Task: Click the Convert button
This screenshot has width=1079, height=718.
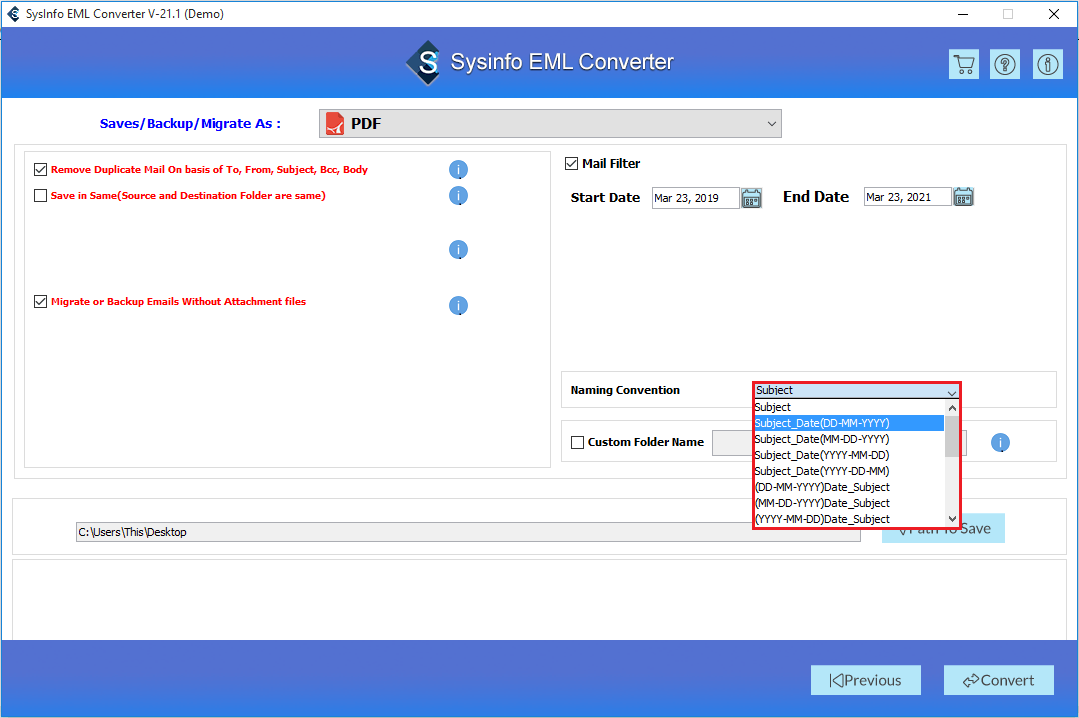Action: click(998, 680)
